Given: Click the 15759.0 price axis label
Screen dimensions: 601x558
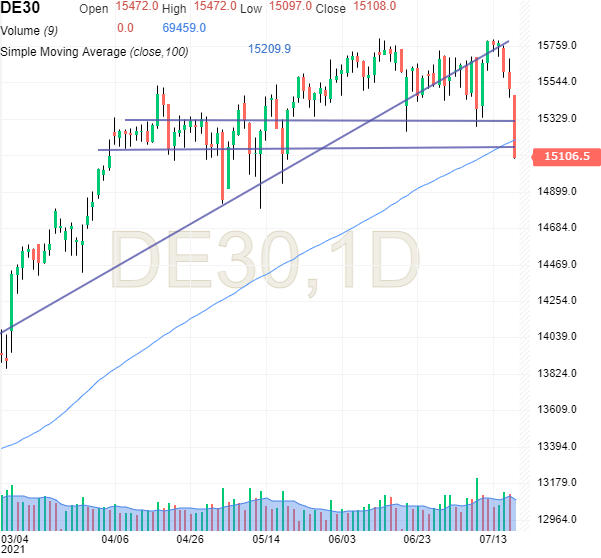Looking at the screenshot, I should [560, 45].
